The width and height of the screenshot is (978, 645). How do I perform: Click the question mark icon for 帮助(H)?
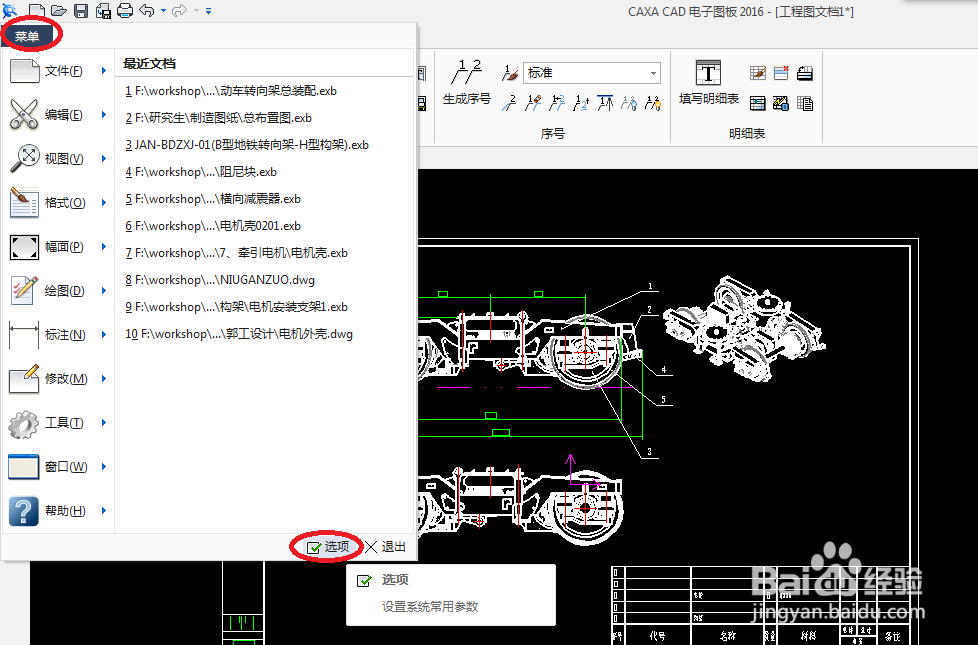[x=24, y=512]
